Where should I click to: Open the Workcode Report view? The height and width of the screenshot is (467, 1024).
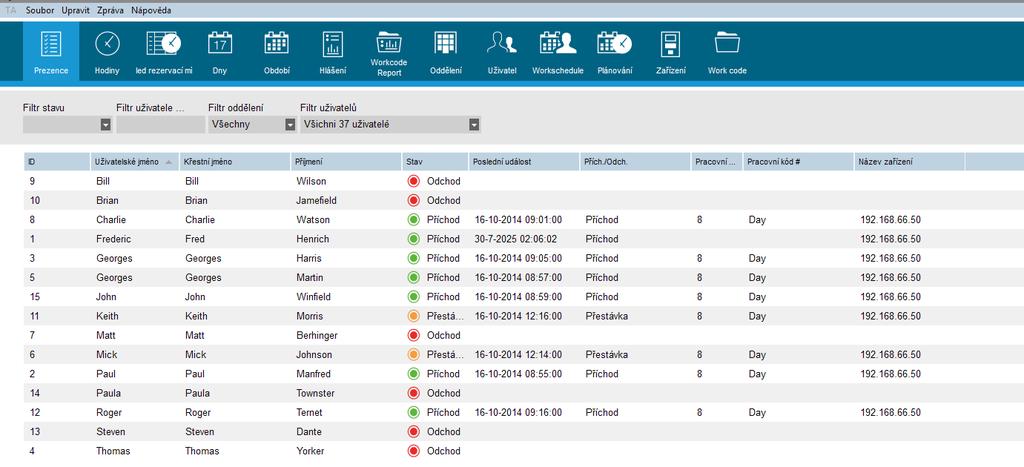pos(389,54)
